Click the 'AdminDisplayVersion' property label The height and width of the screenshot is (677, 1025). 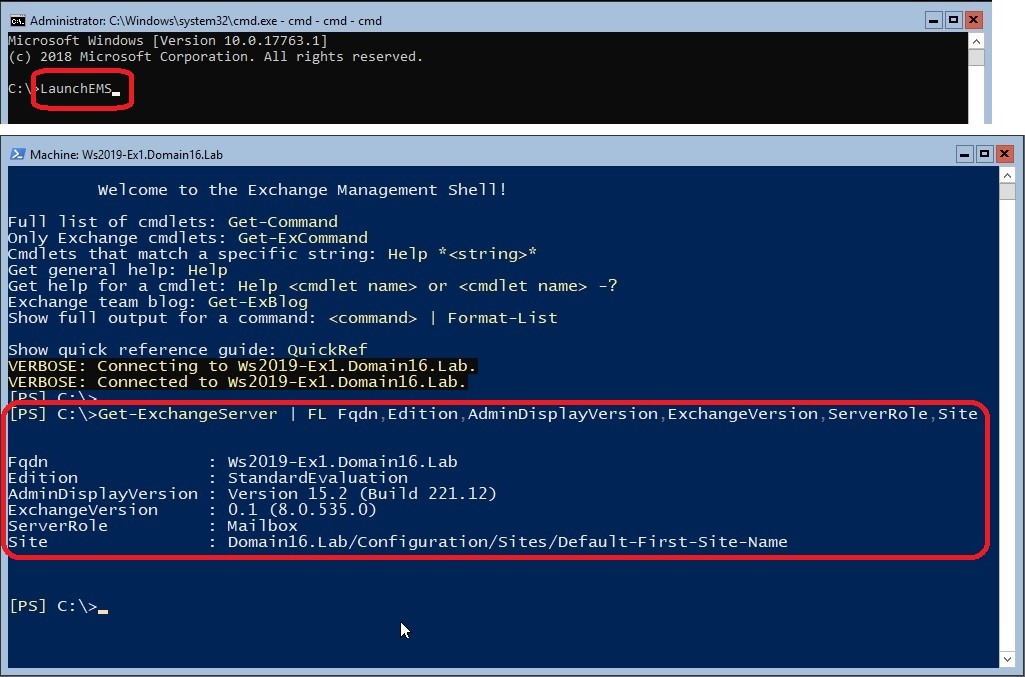pyautogui.click(x=103, y=494)
